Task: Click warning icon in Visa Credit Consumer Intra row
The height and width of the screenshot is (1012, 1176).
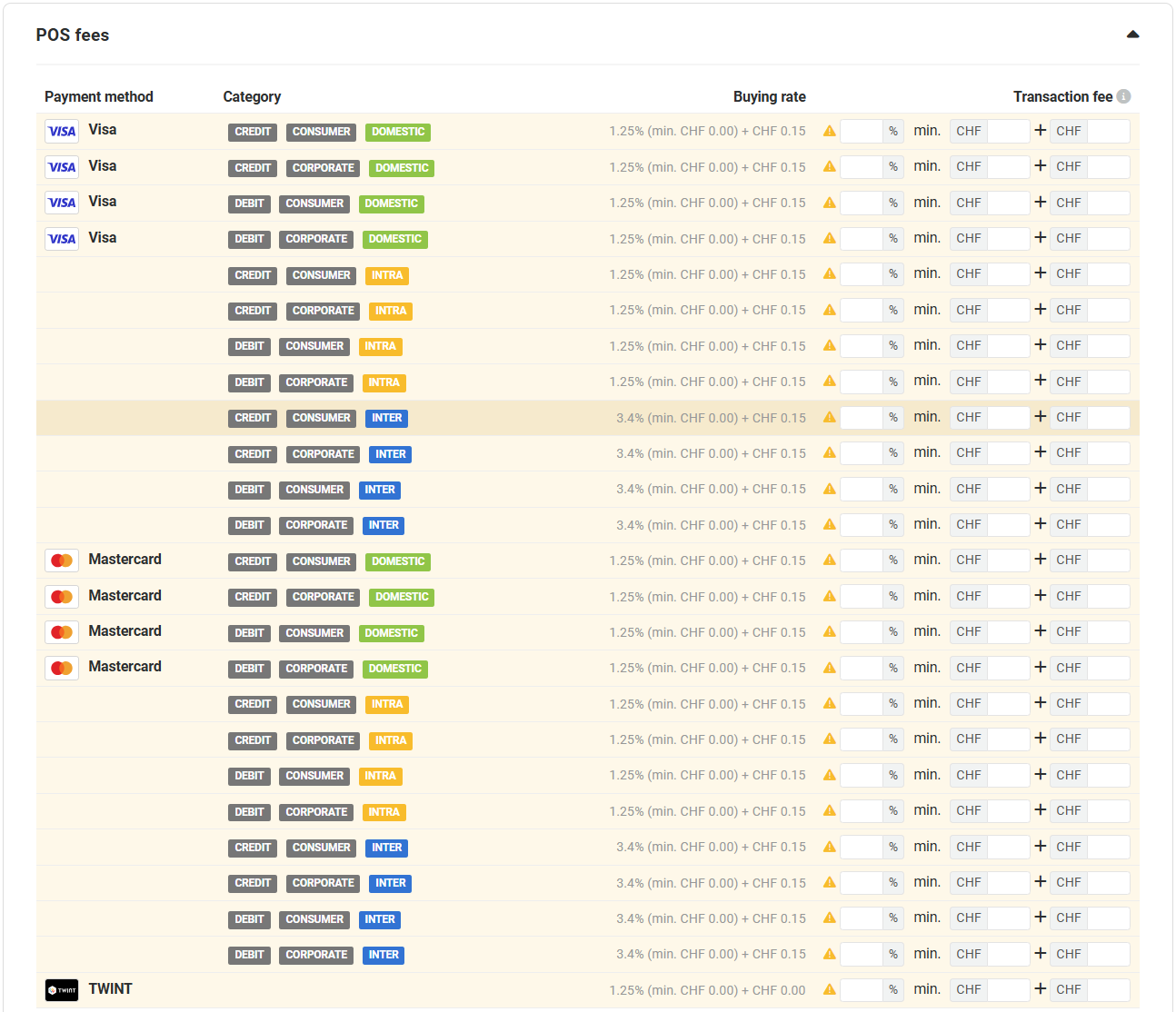Action: click(x=829, y=273)
